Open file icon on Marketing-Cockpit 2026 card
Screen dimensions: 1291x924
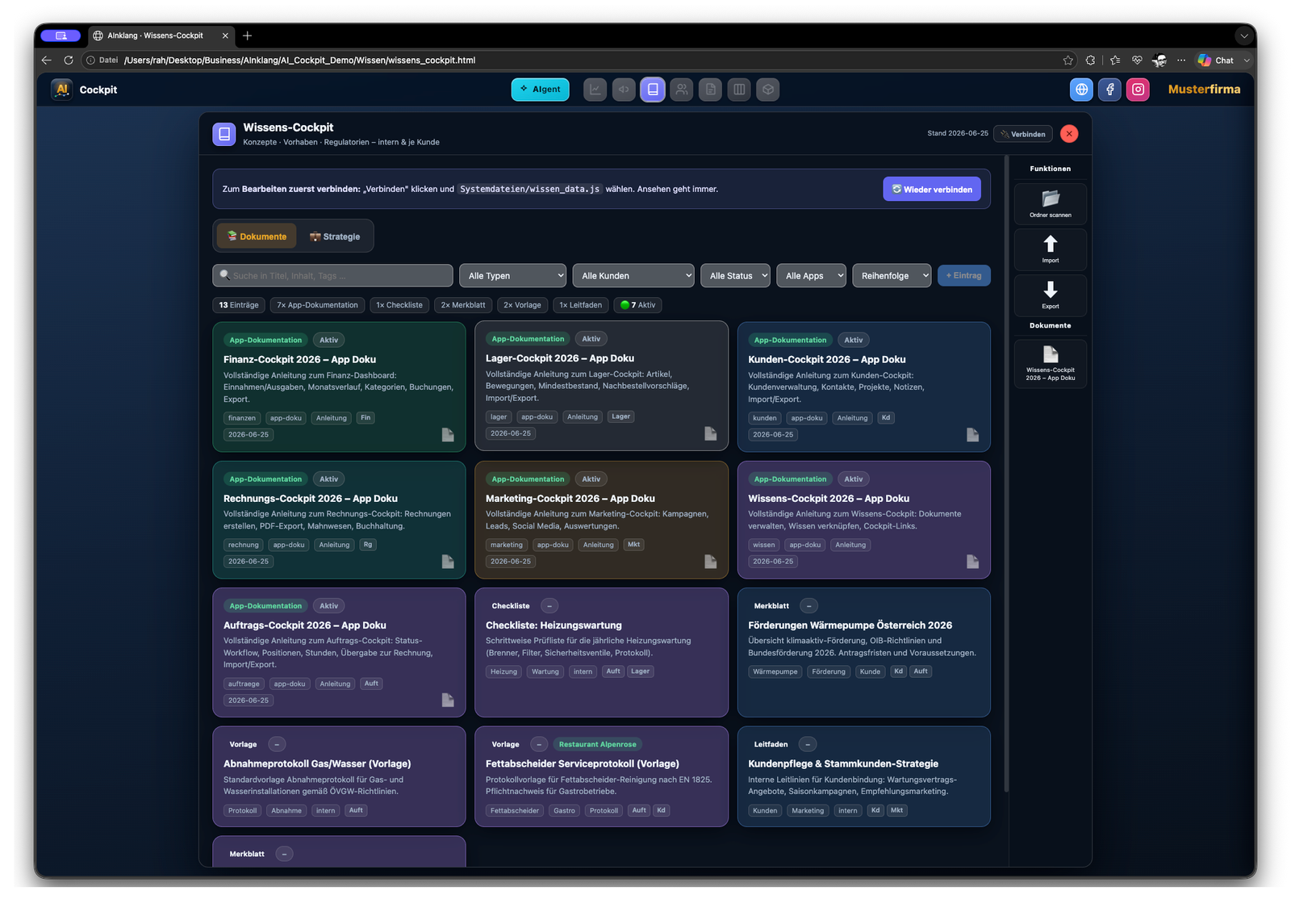(x=710, y=562)
